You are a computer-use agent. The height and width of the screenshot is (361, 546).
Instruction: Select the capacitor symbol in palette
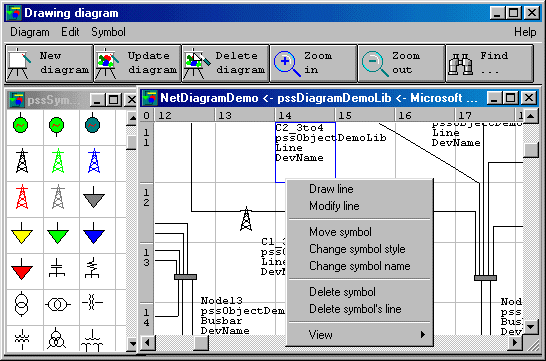click(x=58, y=269)
